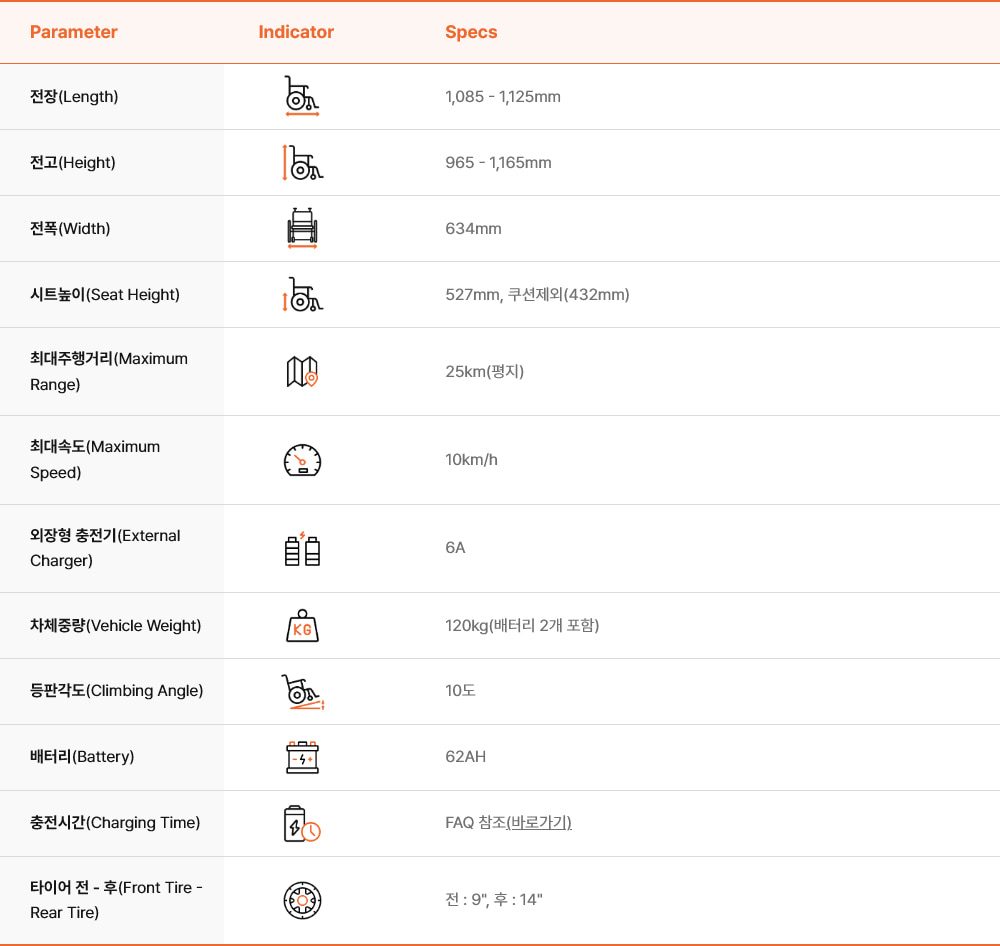Select the Front Tire - Rear Tire label
The image size is (1000, 946).
pyautogui.click(x=116, y=899)
